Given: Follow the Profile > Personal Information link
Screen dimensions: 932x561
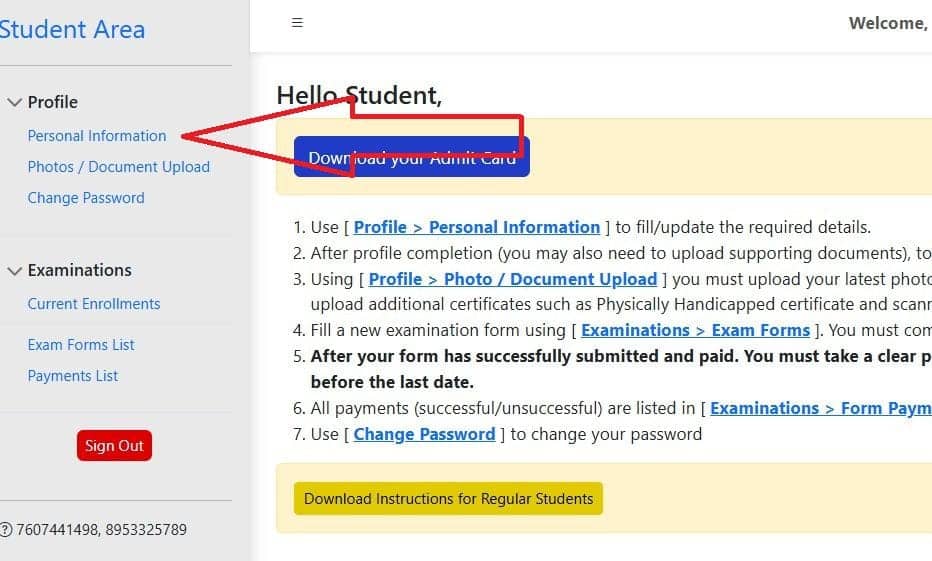Looking at the screenshot, I should coord(476,227).
